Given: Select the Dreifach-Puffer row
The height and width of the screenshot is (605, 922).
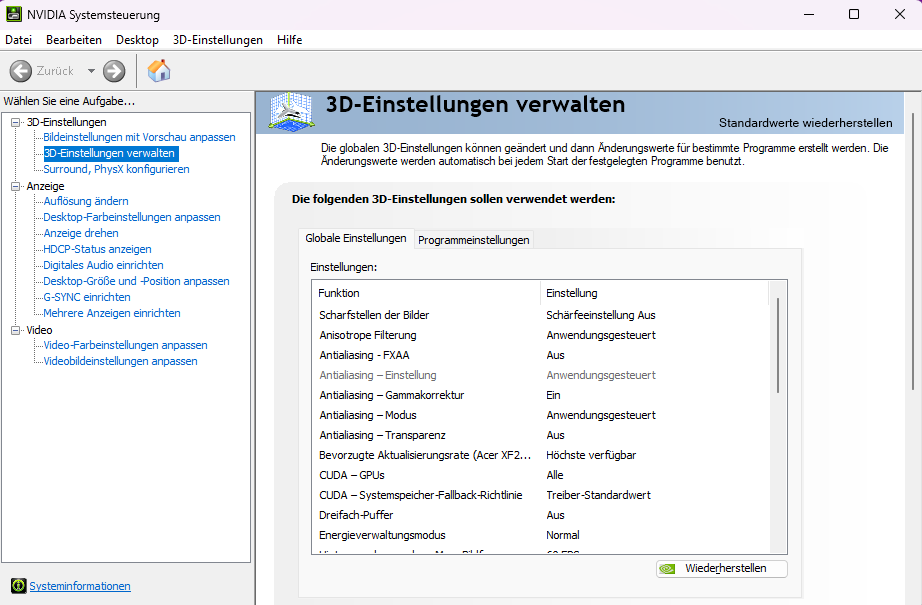Looking at the screenshot, I should click(x=540, y=515).
